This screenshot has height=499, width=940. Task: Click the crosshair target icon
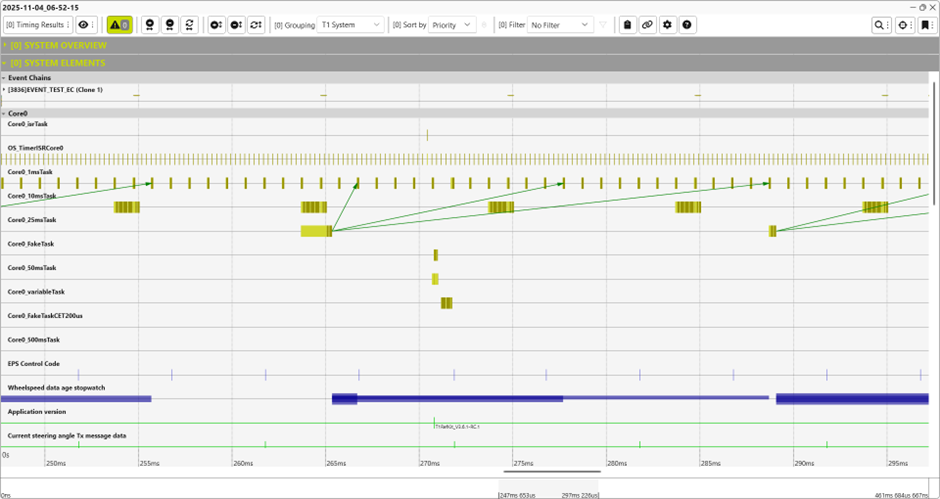click(x=903, y=24)
